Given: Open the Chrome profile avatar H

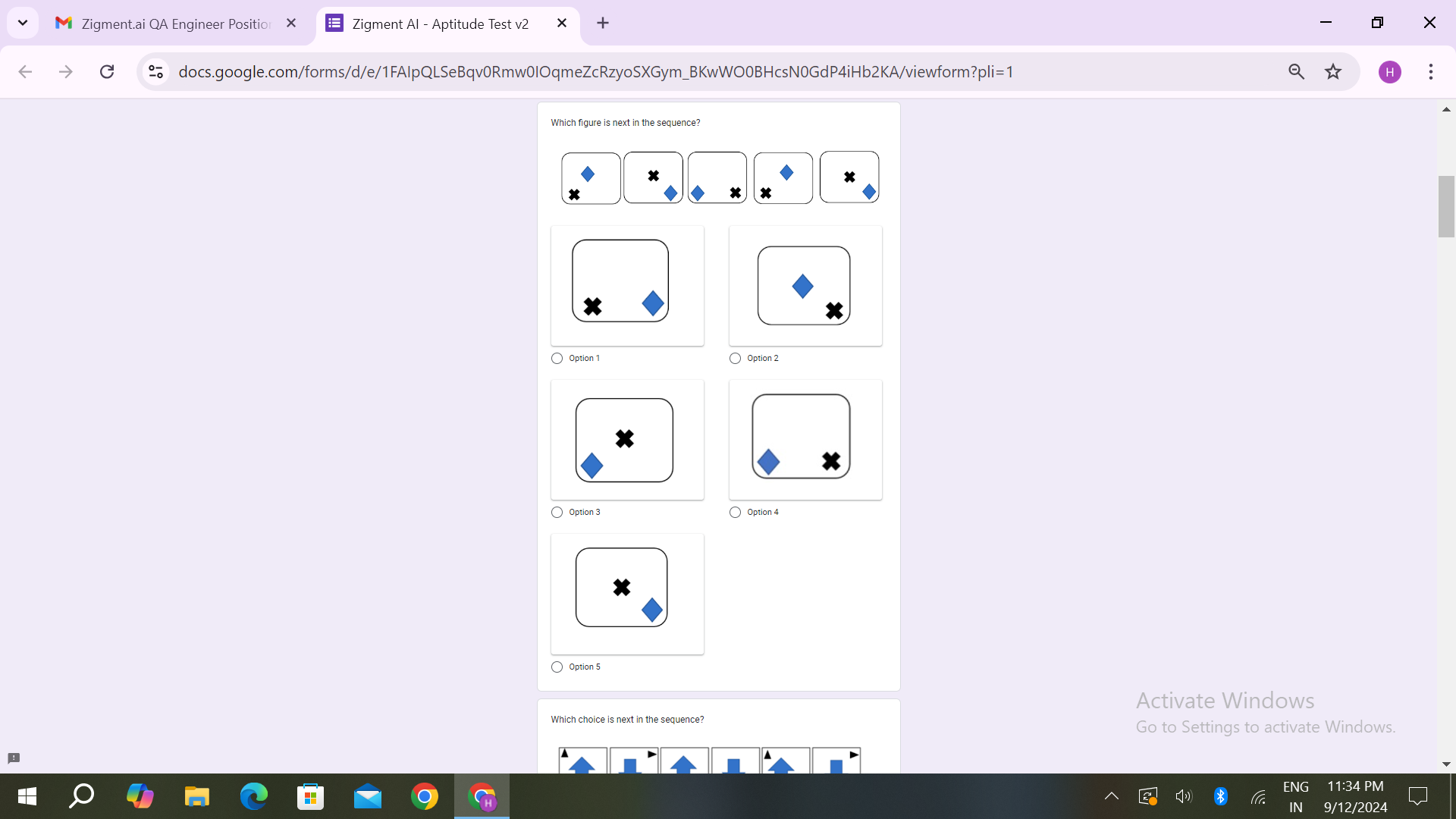Looking at the screenshot, I should [1389, 72].
